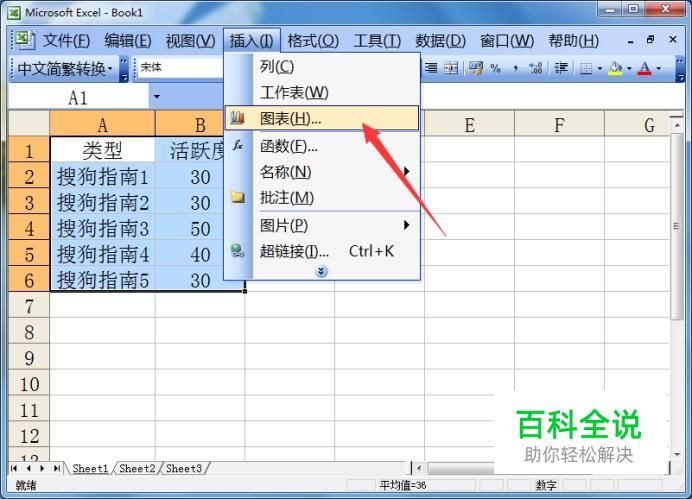Go to first sheet with tab navigation arrow
Viewport: 692px width, 499px height.
(x=14, y=468)
